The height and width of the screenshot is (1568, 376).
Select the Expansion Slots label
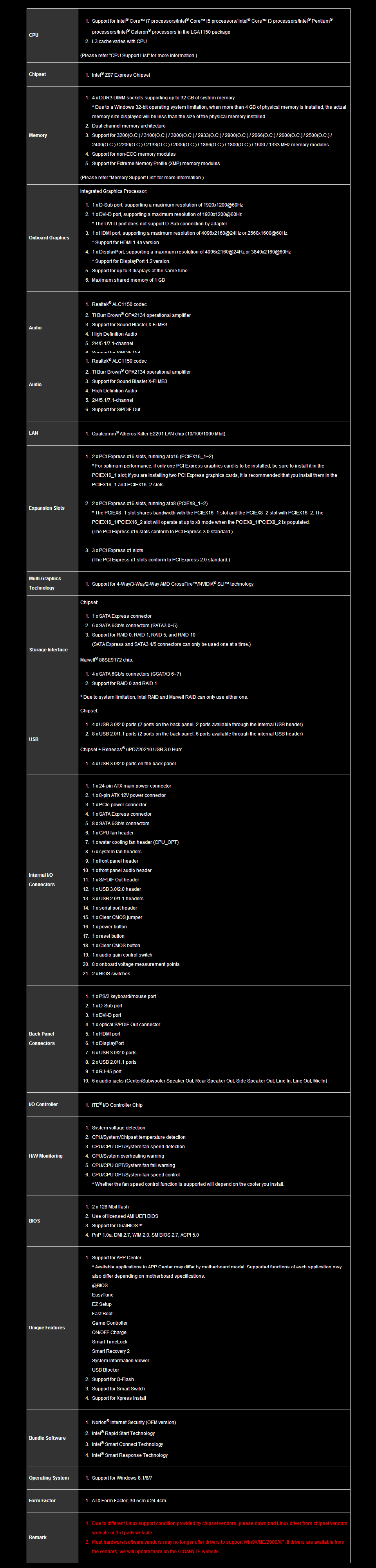[x=46, y=508]
